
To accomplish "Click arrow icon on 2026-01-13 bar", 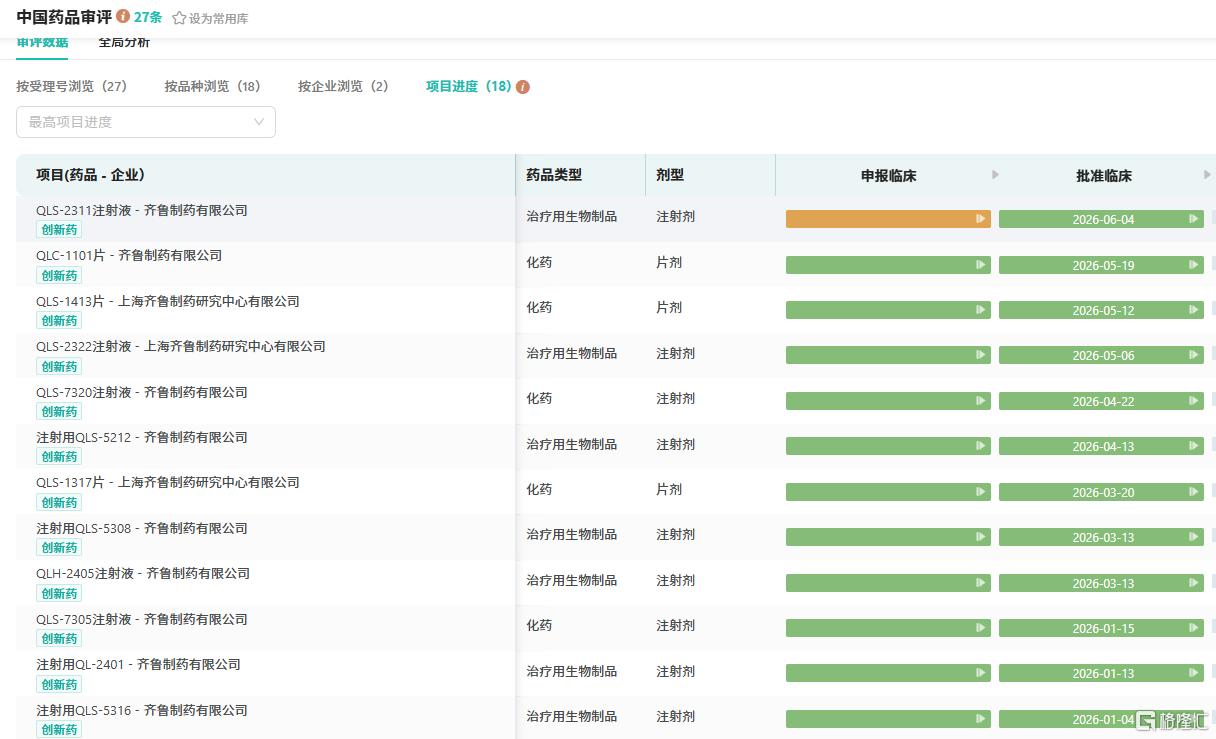I will pos(1194,673).
